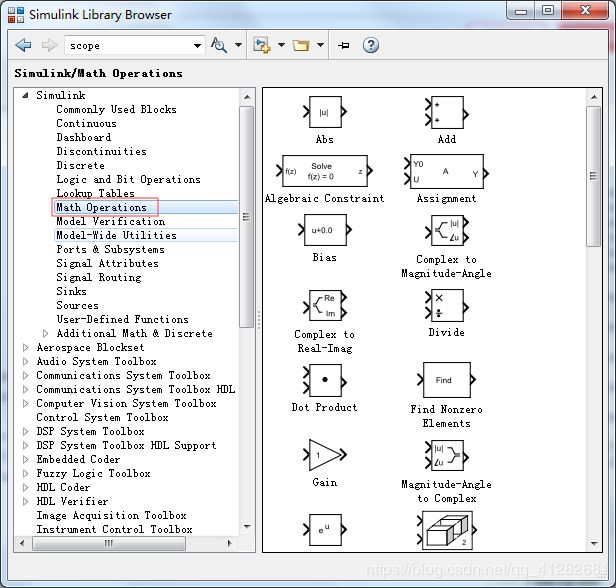Screen dimensions: 616x588
Task: Select the Divide block icon
Action: [447, 305]
